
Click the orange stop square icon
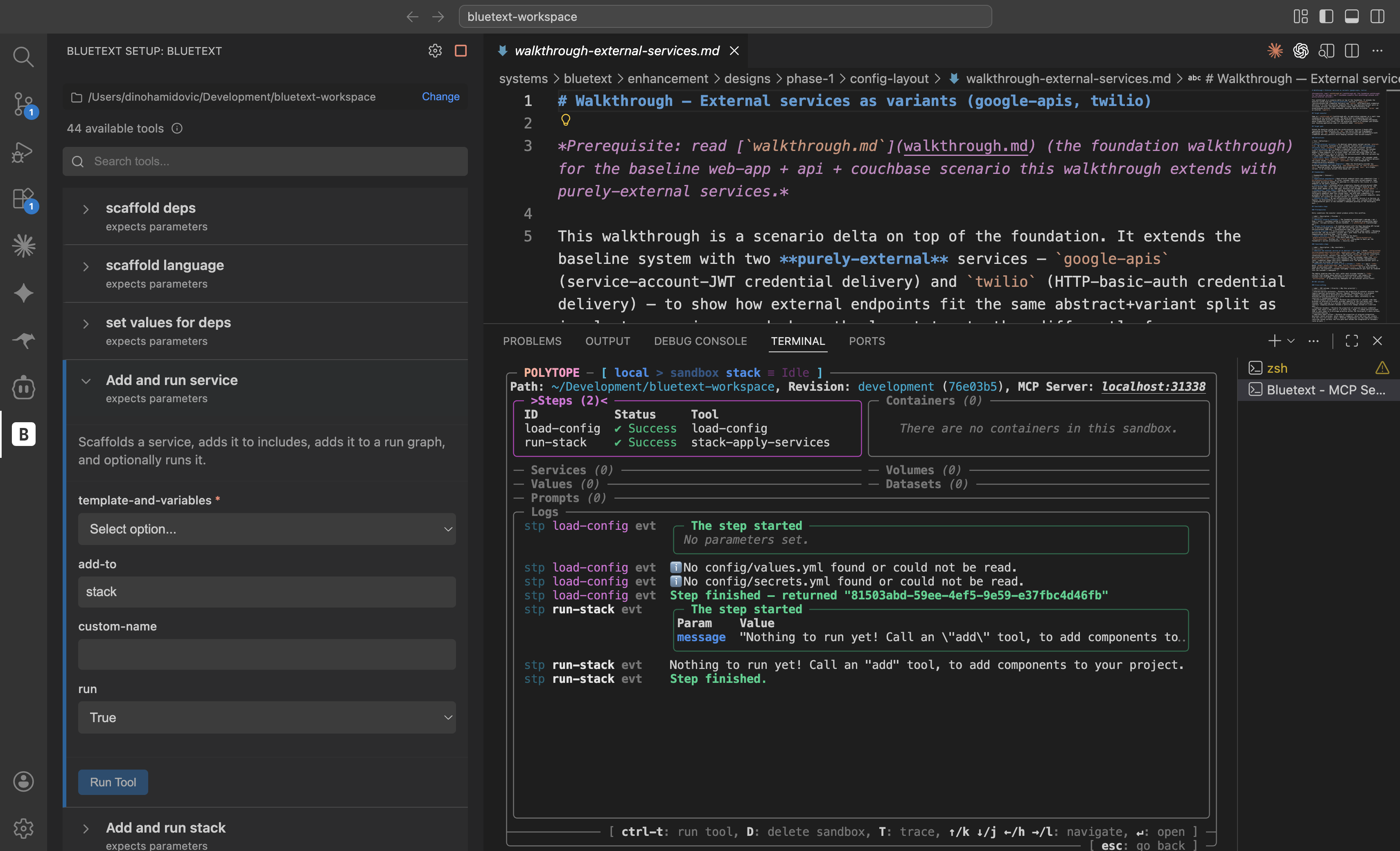pos(461,50)
